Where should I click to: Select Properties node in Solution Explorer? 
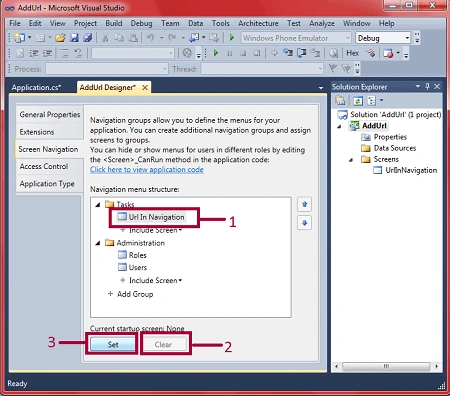pyautogui.click(x=384, y=137)
